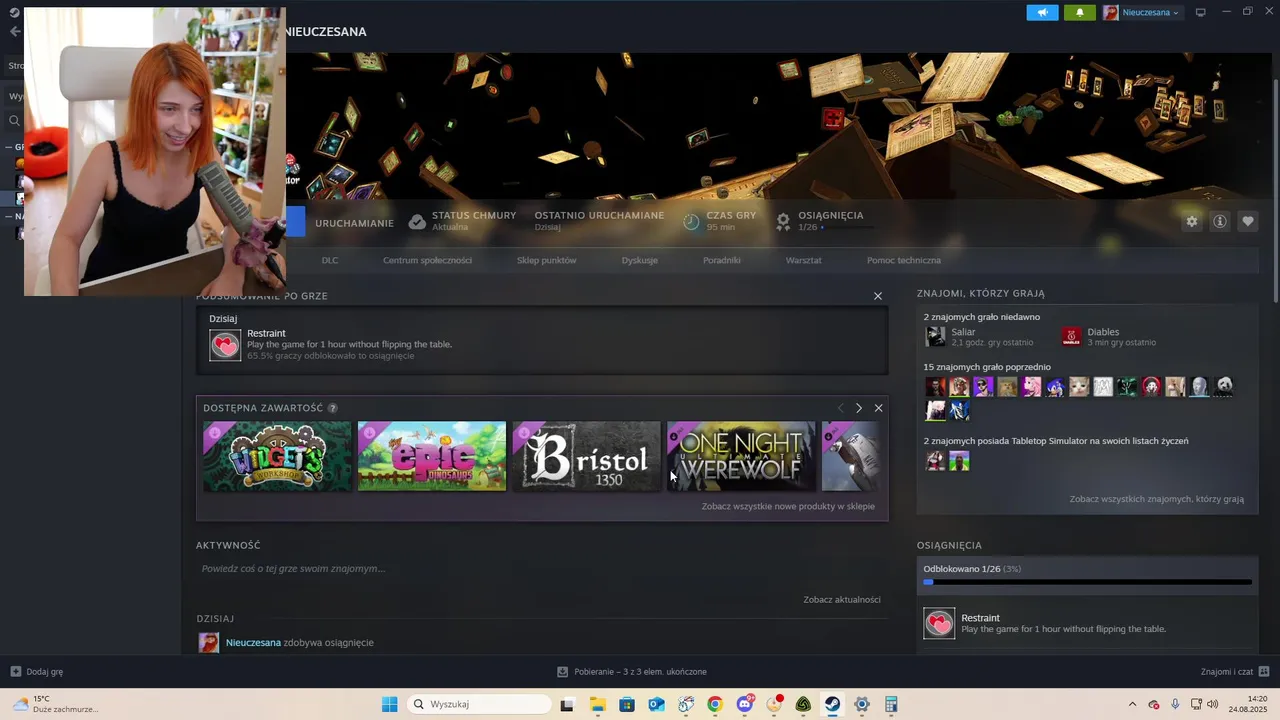Open the Widget's Workshop DLC thumbnail

(277, 456)
